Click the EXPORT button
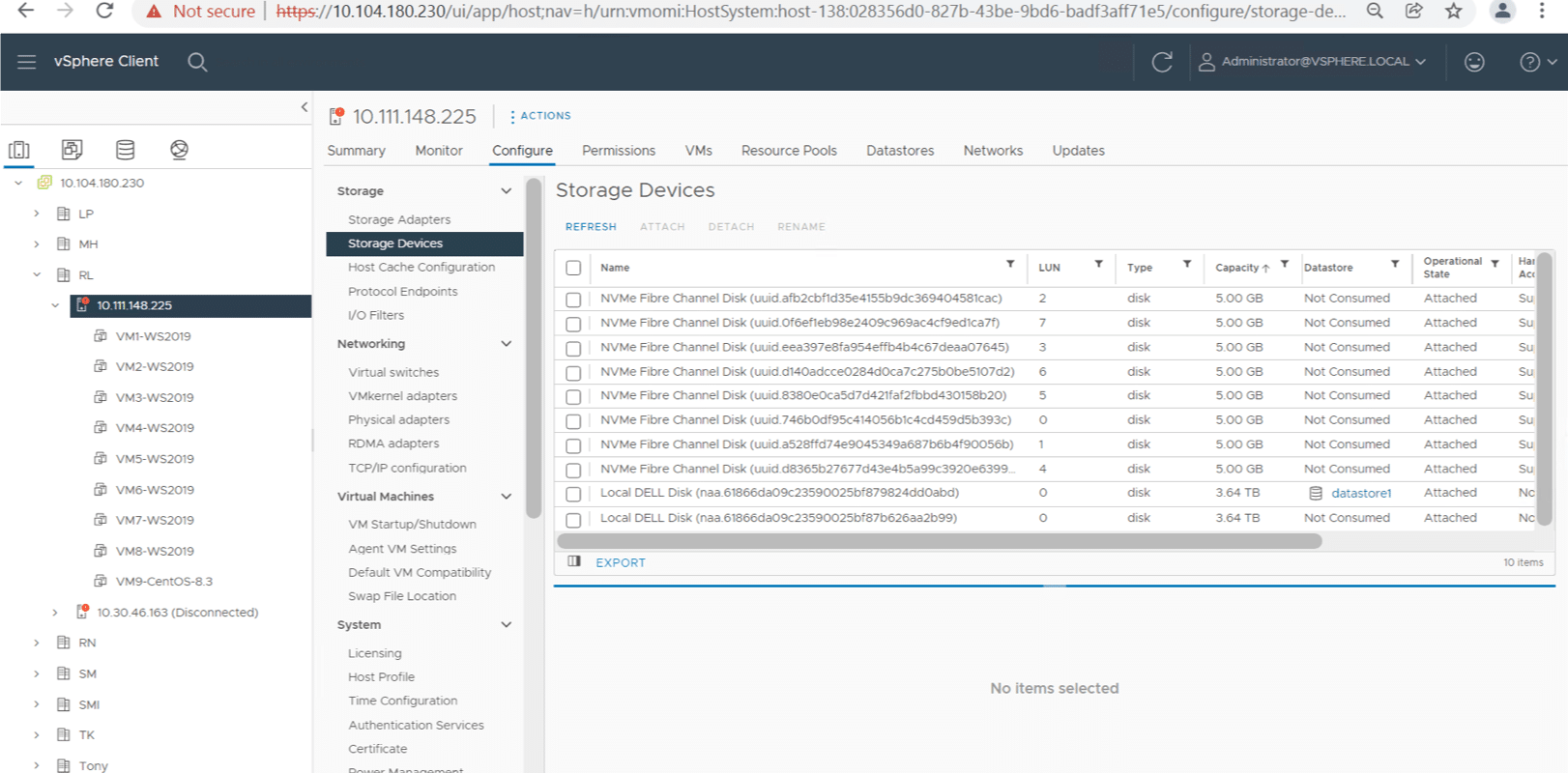The height and width of the screenshot is (773, 1568). pyautogui.click(x=621, y=562)
